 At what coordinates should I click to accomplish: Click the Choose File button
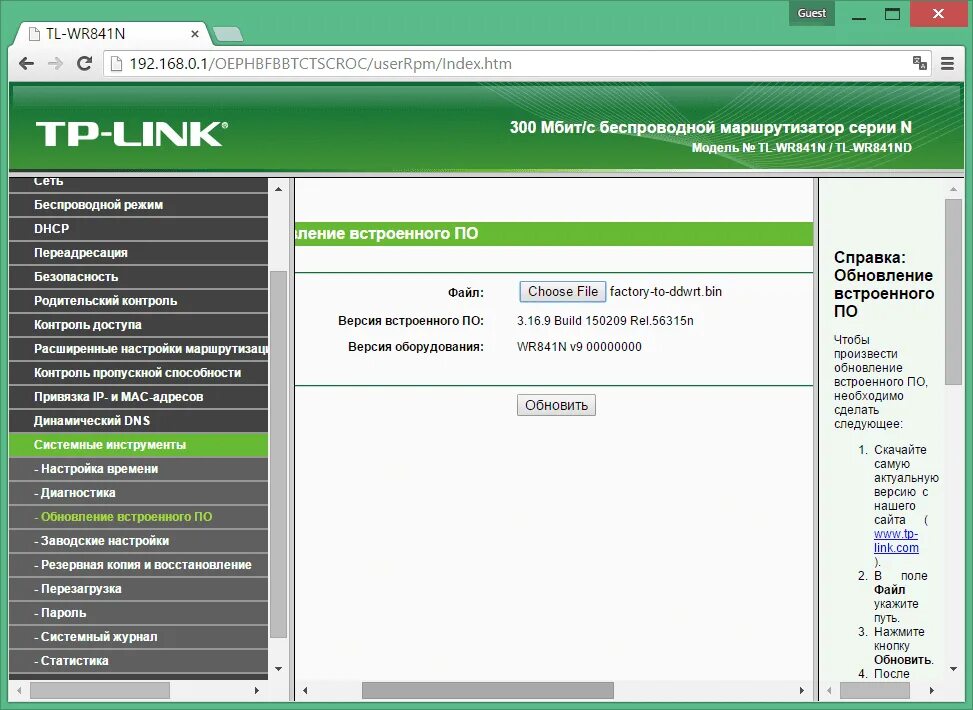562,292
